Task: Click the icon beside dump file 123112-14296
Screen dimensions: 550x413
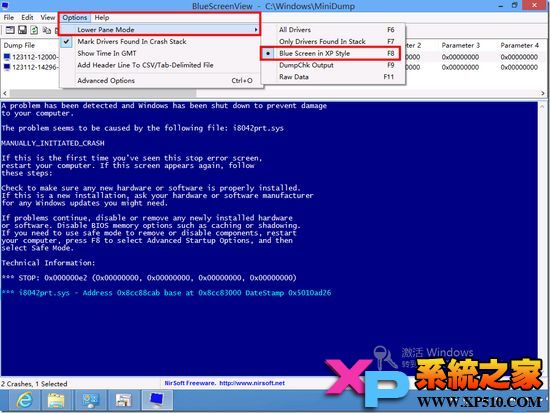Action: pyautogui.click(x=7, y=67)
